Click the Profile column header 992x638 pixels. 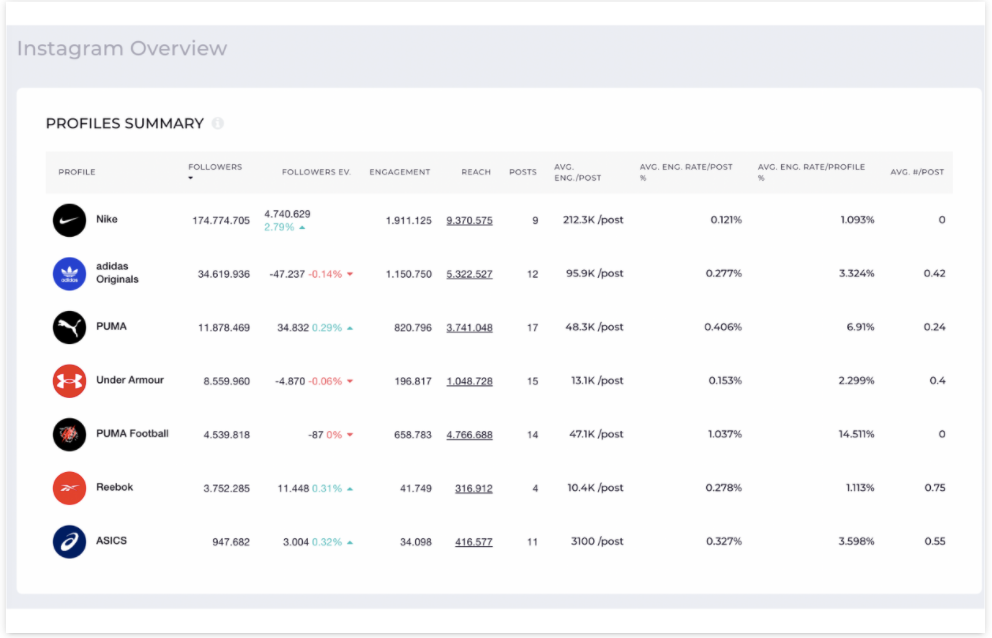[77, 172]
